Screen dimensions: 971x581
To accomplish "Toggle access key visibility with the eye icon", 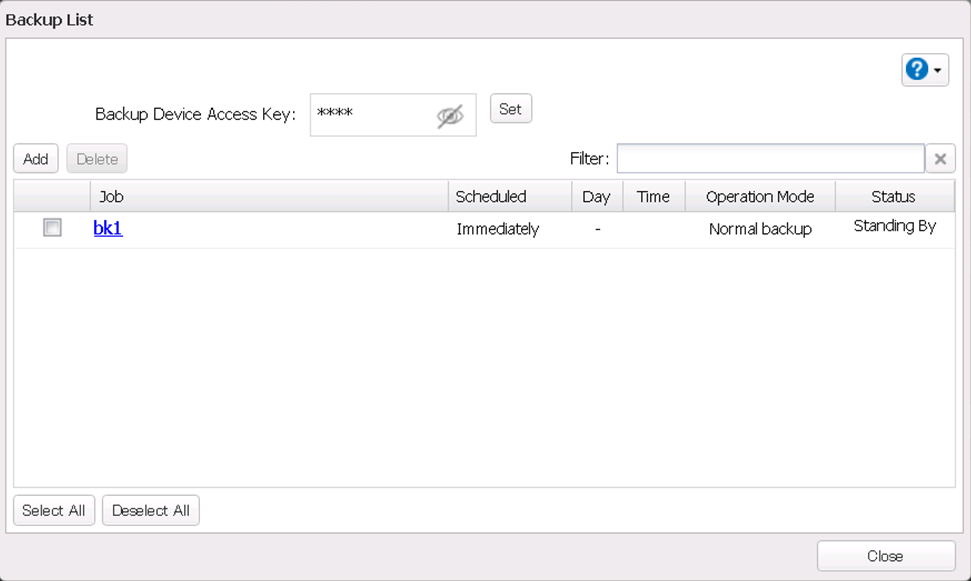I will click(450, 116).
